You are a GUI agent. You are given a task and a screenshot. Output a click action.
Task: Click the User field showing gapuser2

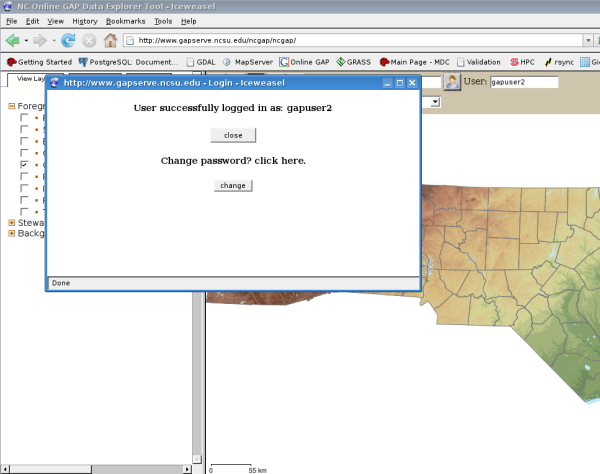[x=524, y=82]
